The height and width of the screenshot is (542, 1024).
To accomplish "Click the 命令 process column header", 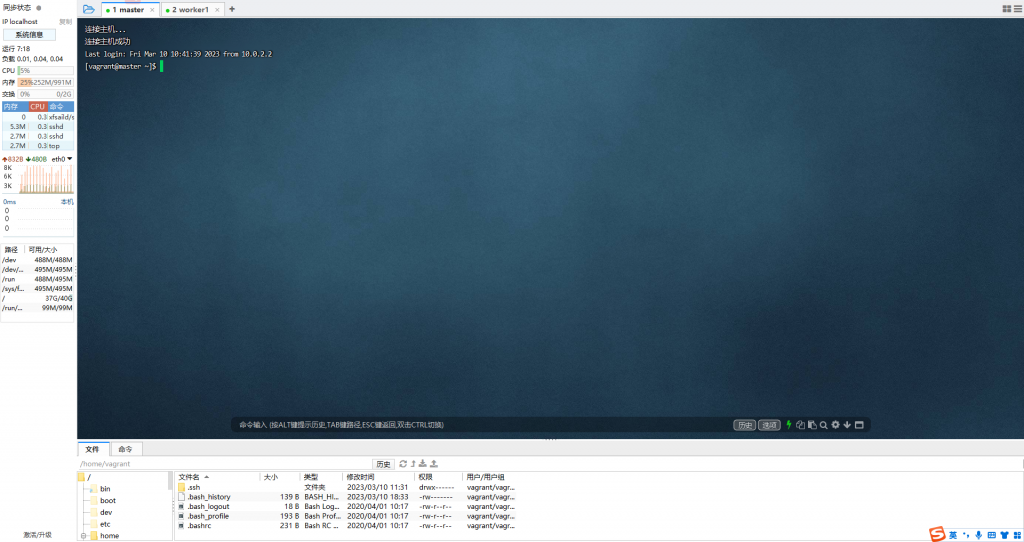I will click(60, 106).
